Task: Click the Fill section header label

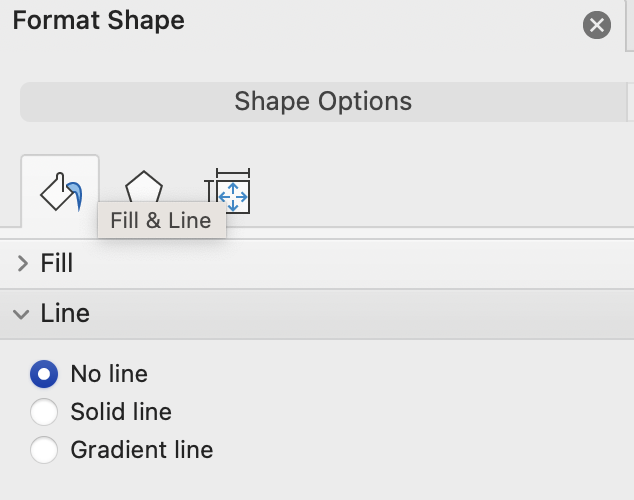Action: pyautogui.click(x=57, y=264)
